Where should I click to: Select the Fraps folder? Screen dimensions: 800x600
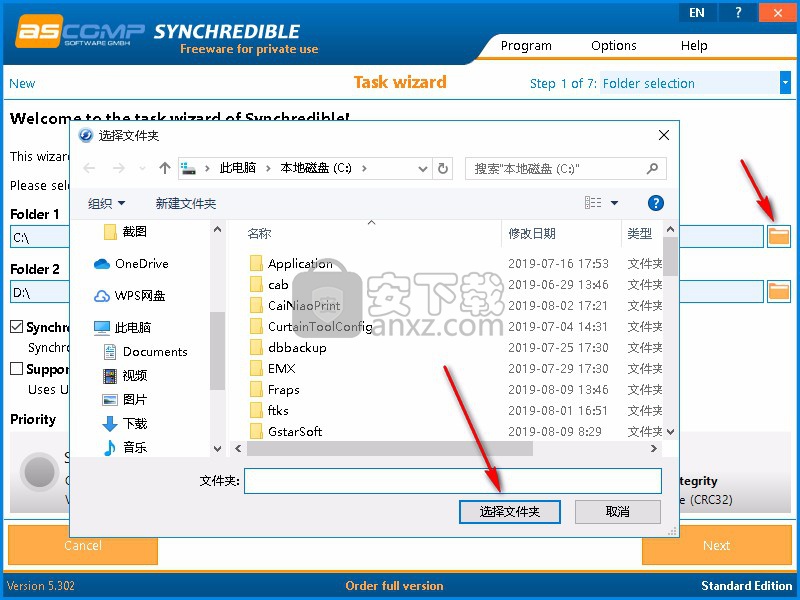pos(275,389)
